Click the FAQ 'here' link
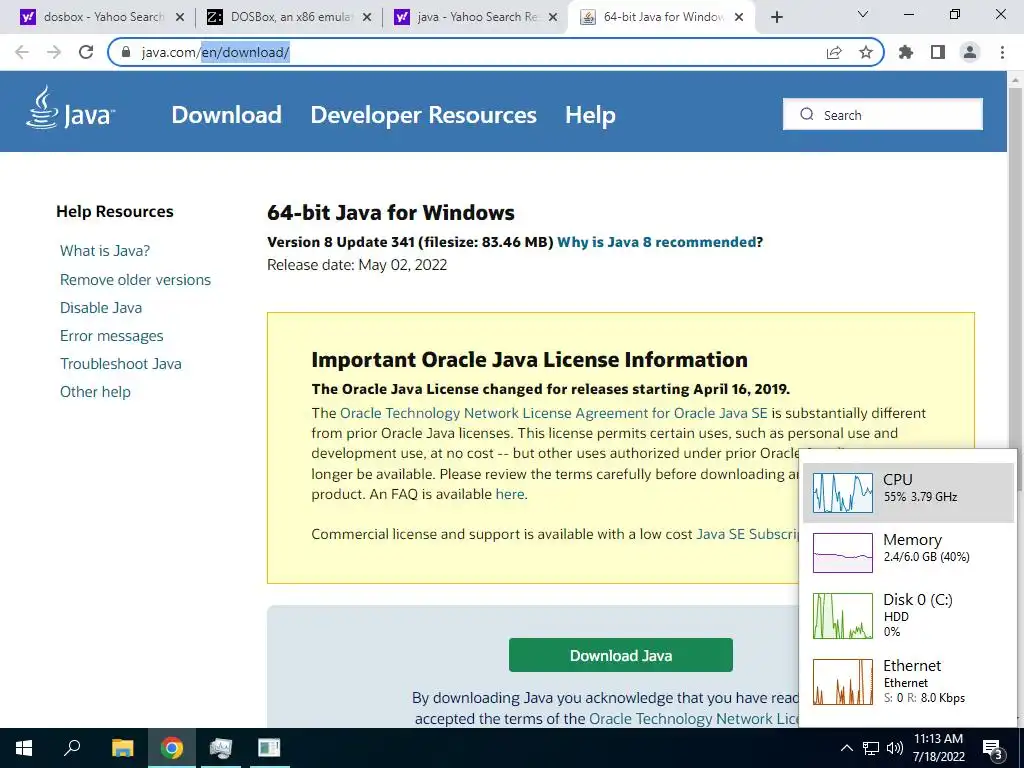Viewport: 1024px width, 768px height. [509, 494]
